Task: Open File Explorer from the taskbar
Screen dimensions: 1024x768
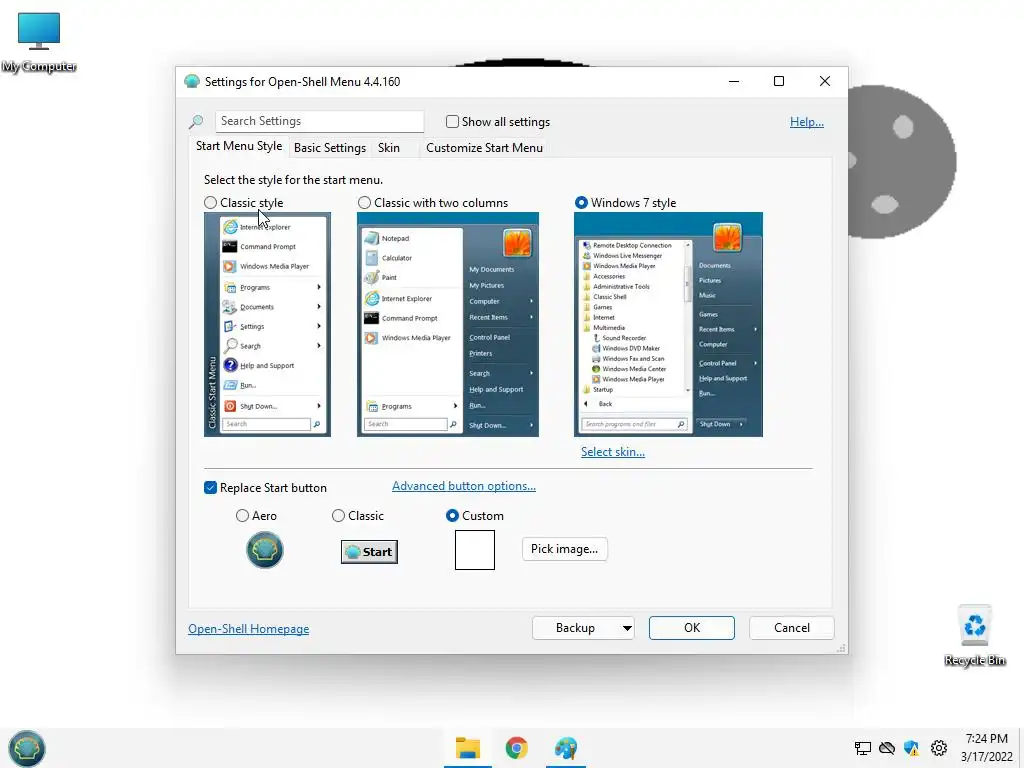Action: (468, 748)
